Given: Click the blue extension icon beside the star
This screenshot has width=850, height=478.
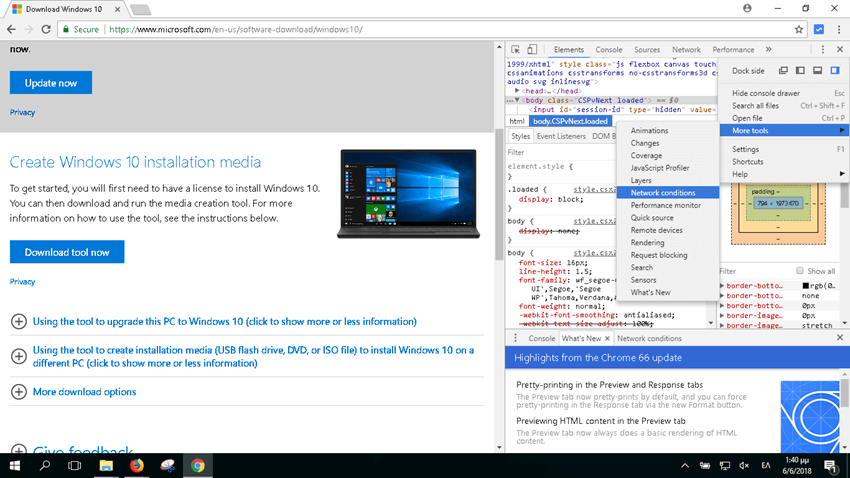Looking at the screenshot, I should click(x=819, y=29).
